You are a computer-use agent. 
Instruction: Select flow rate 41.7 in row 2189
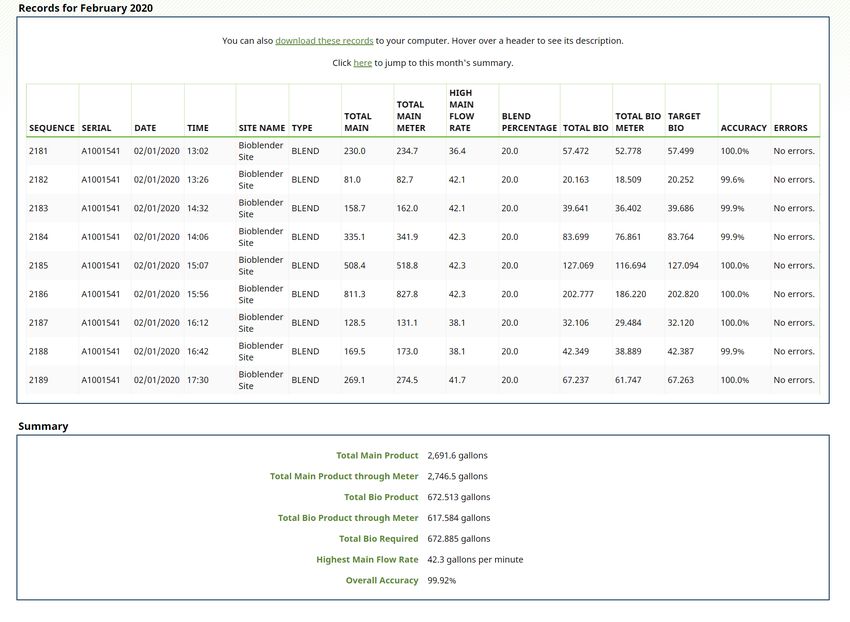point(457,380)
